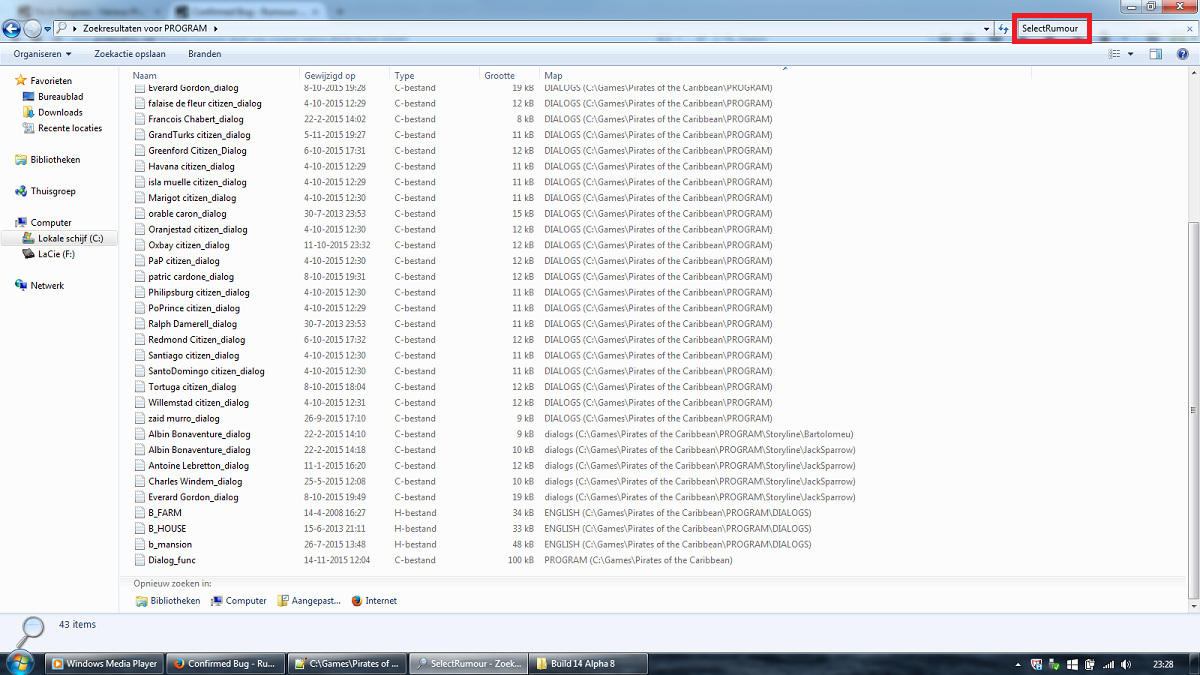Click the change view icon
This screenshot has width=1200, height=675.
(1114, 54)
